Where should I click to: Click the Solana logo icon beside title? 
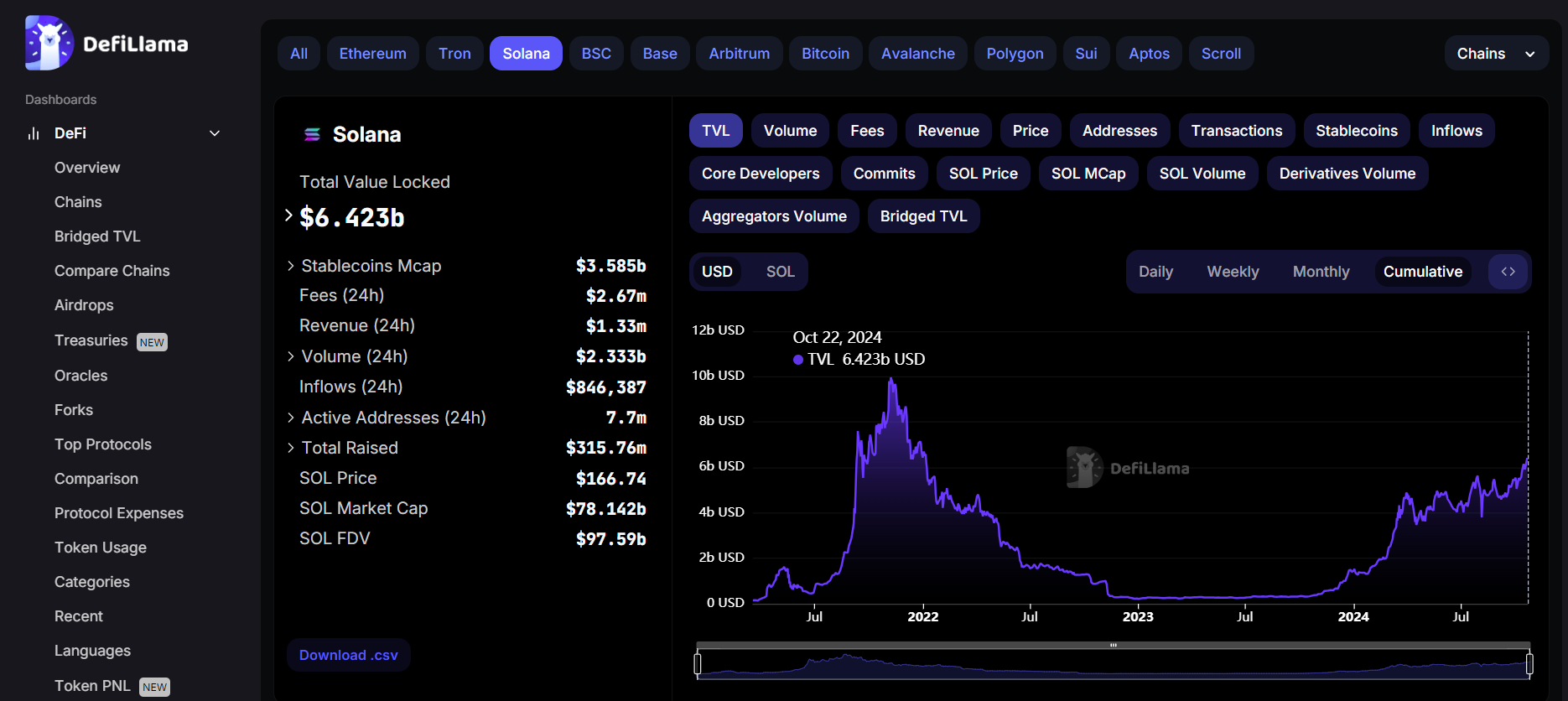coord(312,134)
